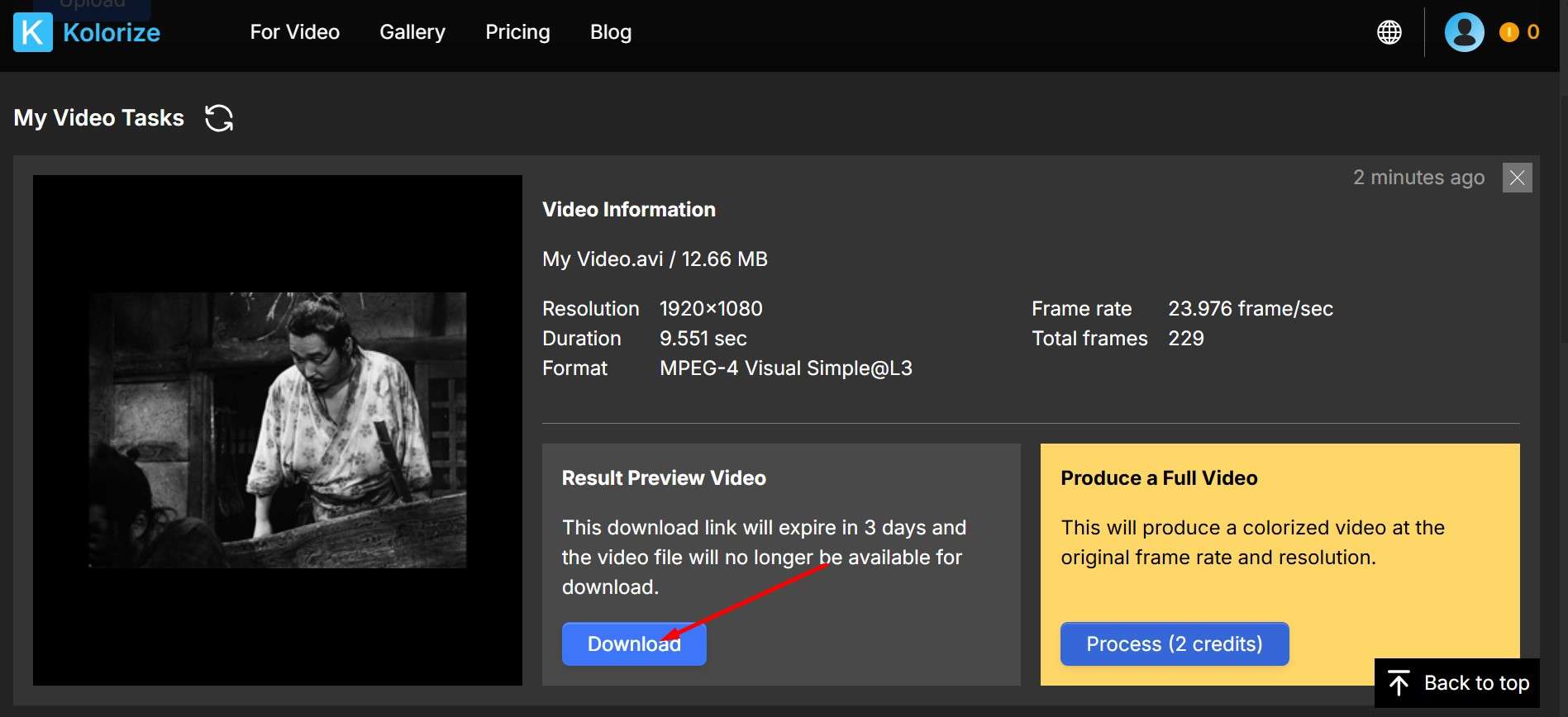Process full video for 2 credits

pyautogui.click(x=1175, y=643)
